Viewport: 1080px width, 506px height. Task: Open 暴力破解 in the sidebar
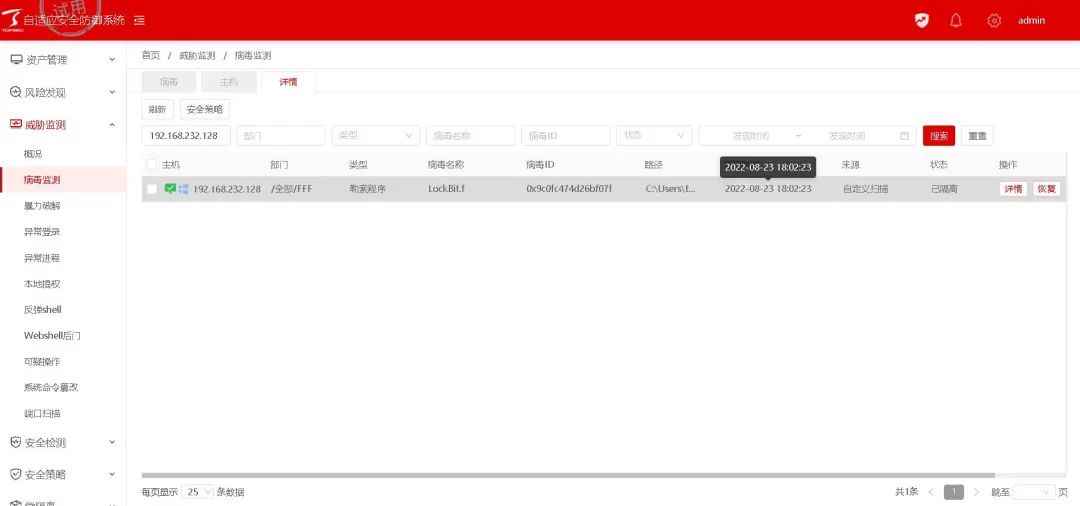[42, 206]
